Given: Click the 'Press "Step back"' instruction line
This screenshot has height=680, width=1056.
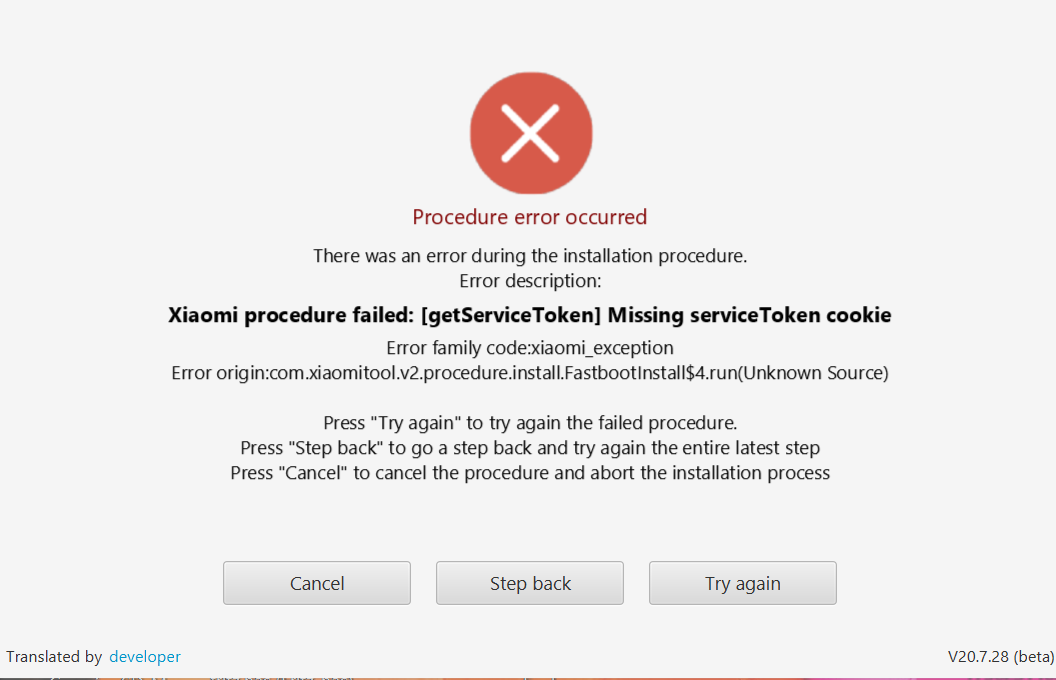Looking at the screenshot, I should point(529,448).
